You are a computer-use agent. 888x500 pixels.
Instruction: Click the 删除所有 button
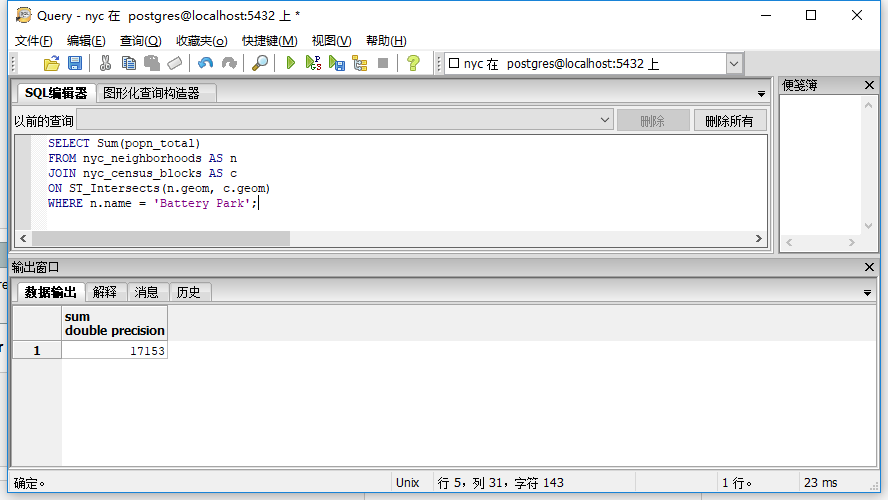[x=730, y=121]
